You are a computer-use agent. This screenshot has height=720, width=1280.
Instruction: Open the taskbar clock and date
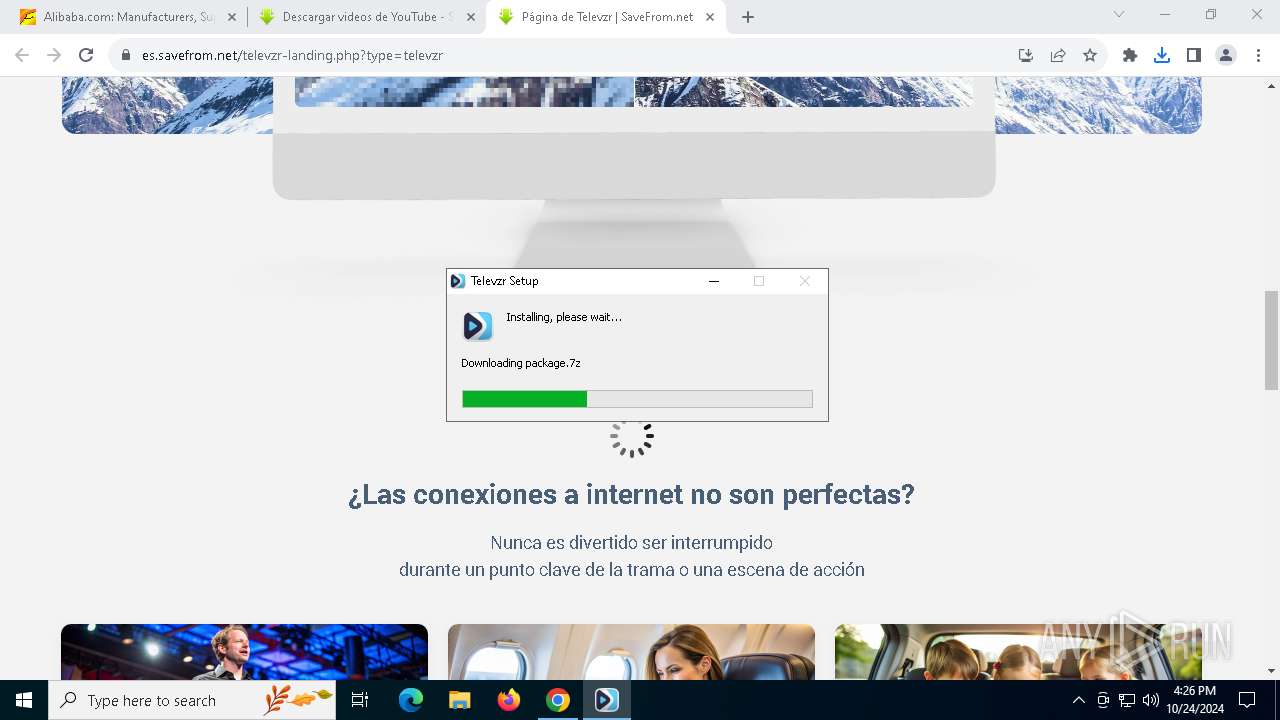(1194, 700)
